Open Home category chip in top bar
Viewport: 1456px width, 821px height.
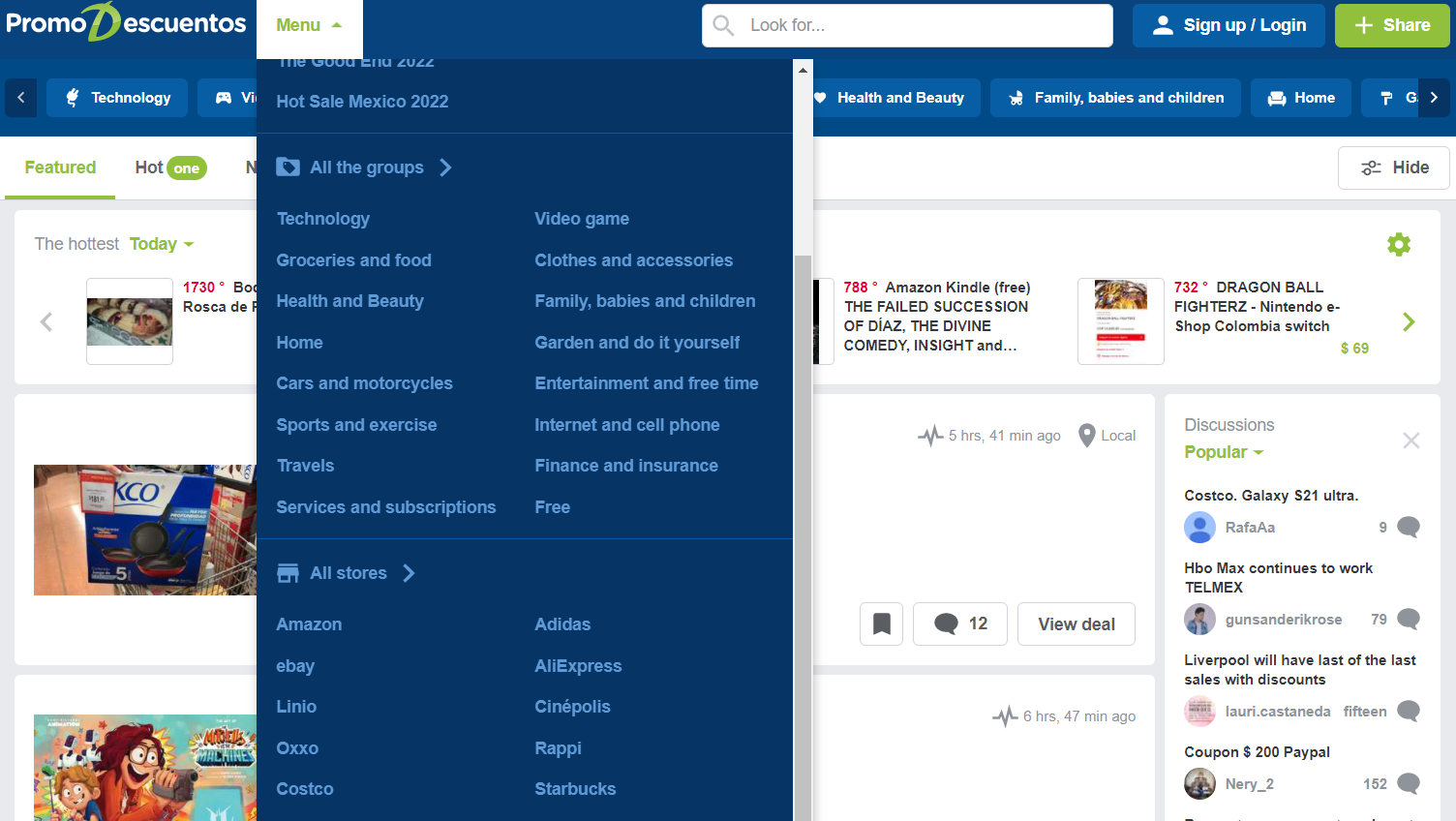coord(1301,98)
